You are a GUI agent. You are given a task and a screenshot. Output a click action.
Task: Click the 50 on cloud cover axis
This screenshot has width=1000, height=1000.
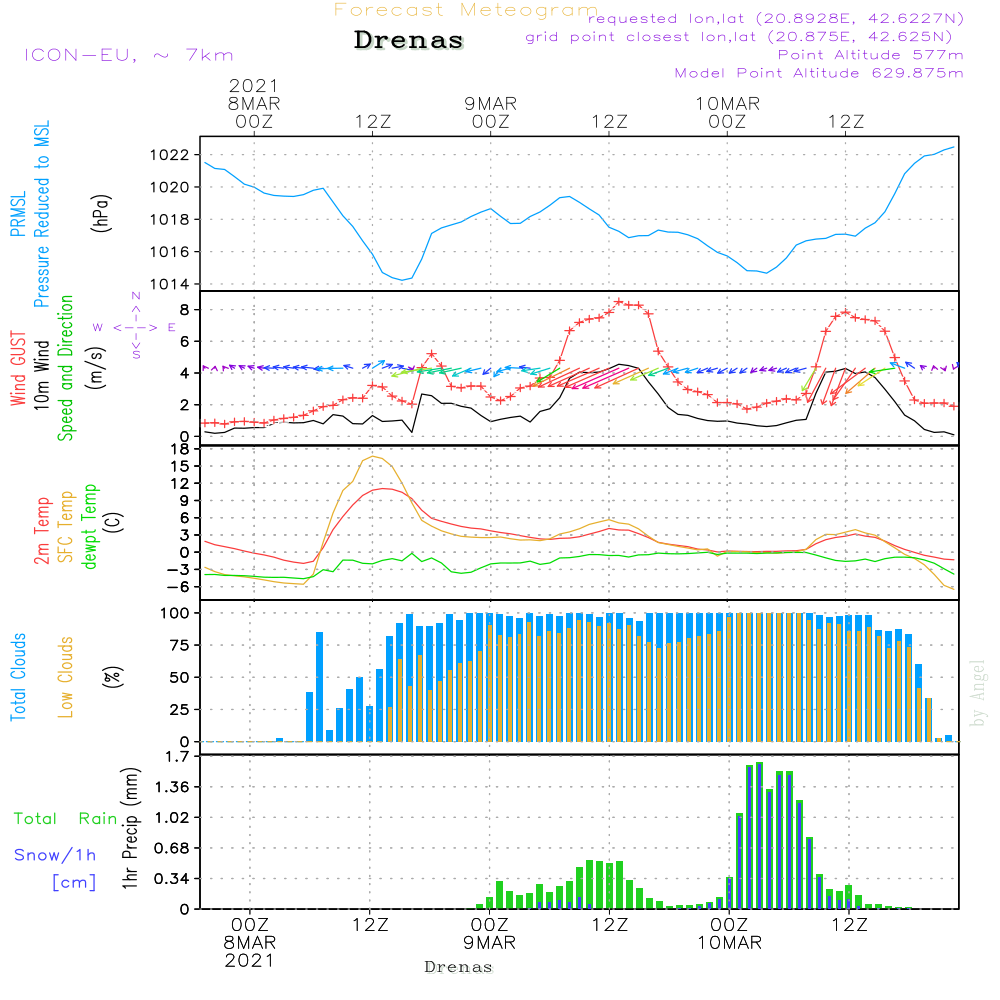click(x=180, y=677)
